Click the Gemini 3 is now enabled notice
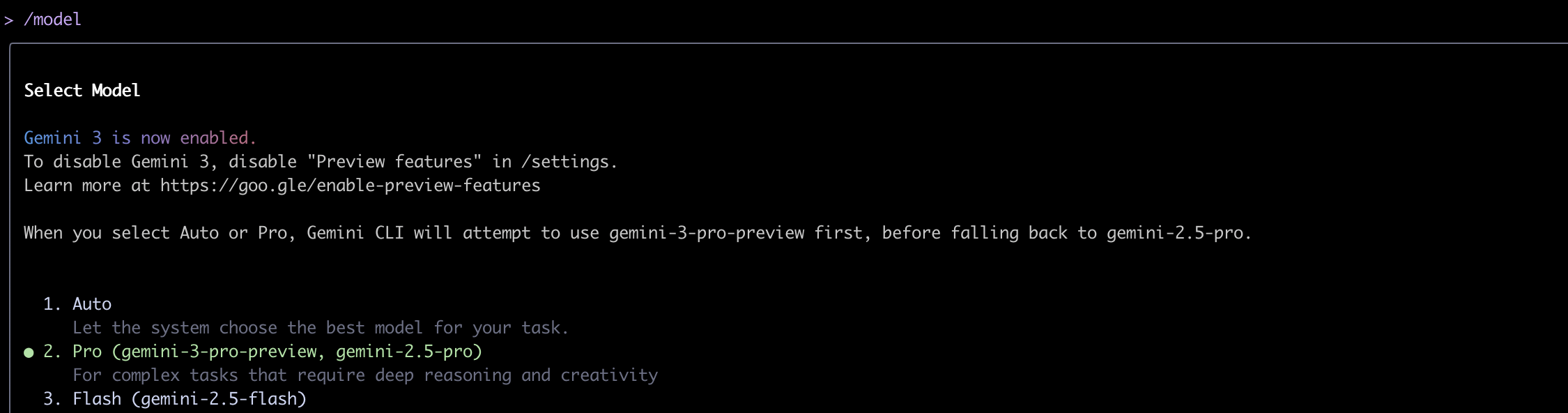The width and height of the screenshot is (1568, 413). [x=140, y=138]
